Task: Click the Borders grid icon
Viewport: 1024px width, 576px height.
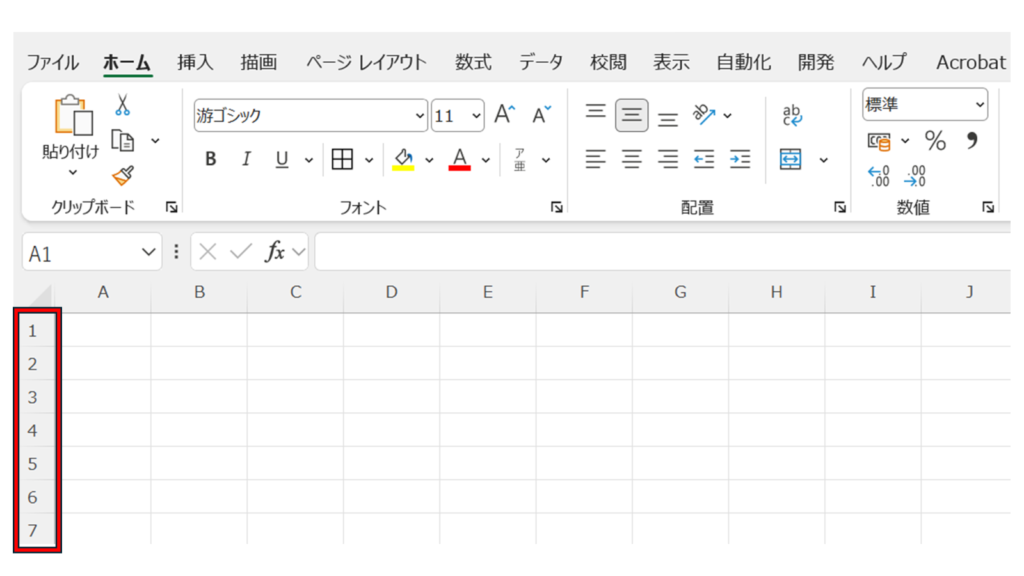Action: 343,160
